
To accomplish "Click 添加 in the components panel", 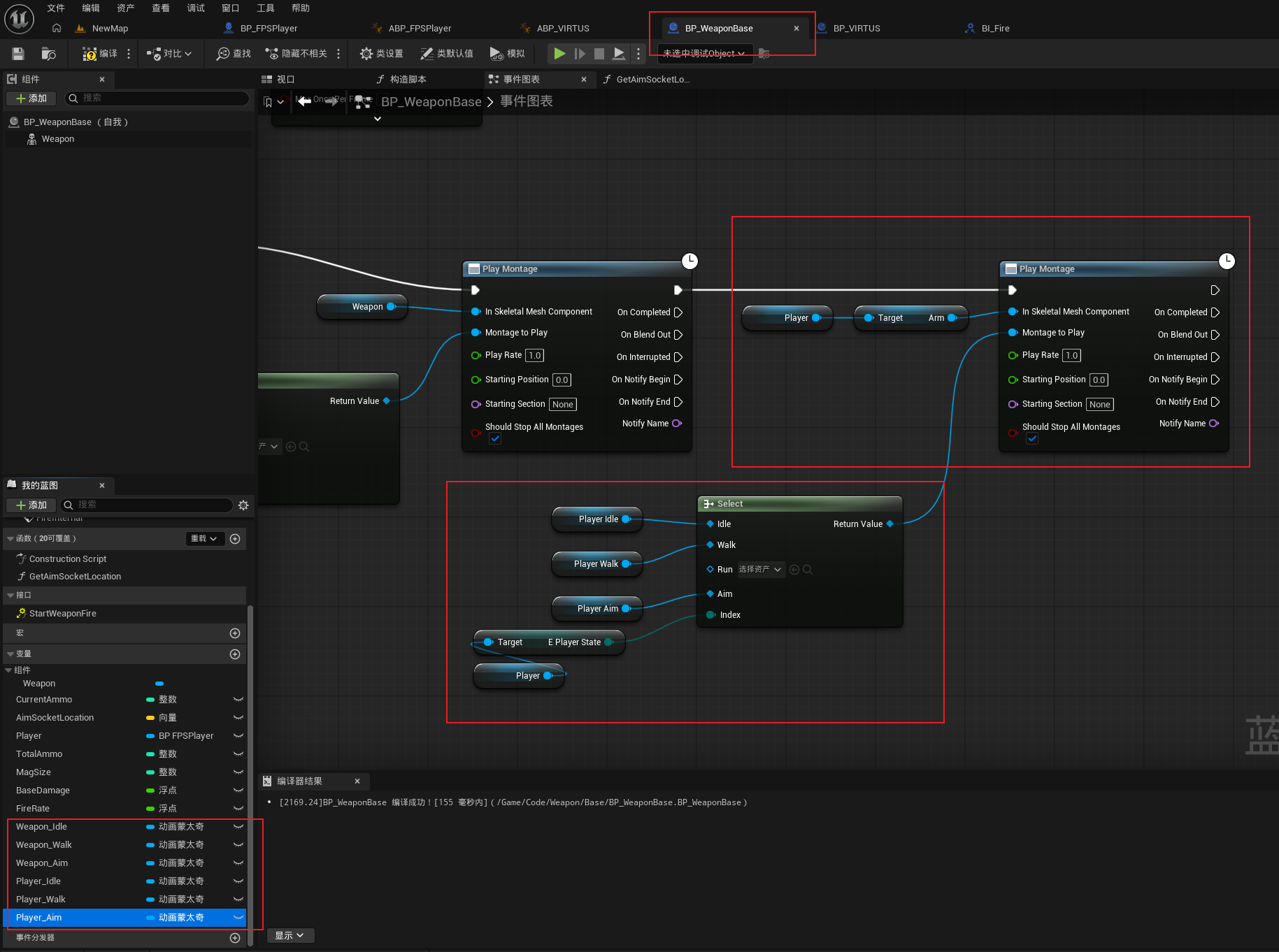I will click(31, 99).
